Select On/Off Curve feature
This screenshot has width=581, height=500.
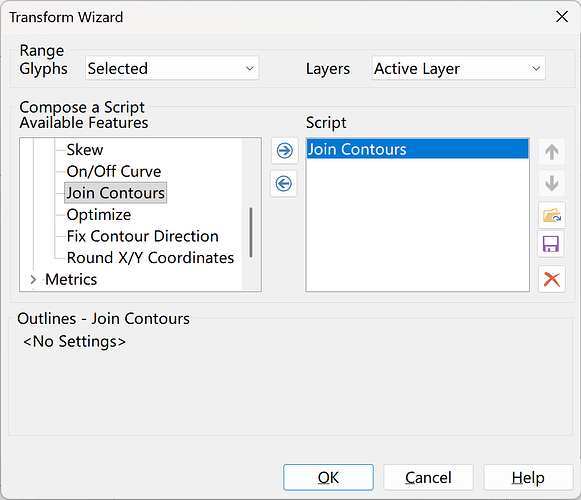[114, 171]
